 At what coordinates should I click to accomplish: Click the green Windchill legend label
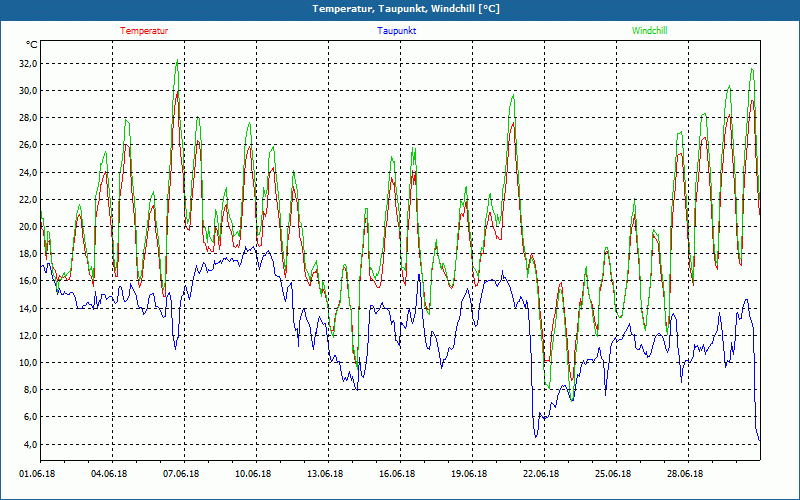tap(649, 31)
